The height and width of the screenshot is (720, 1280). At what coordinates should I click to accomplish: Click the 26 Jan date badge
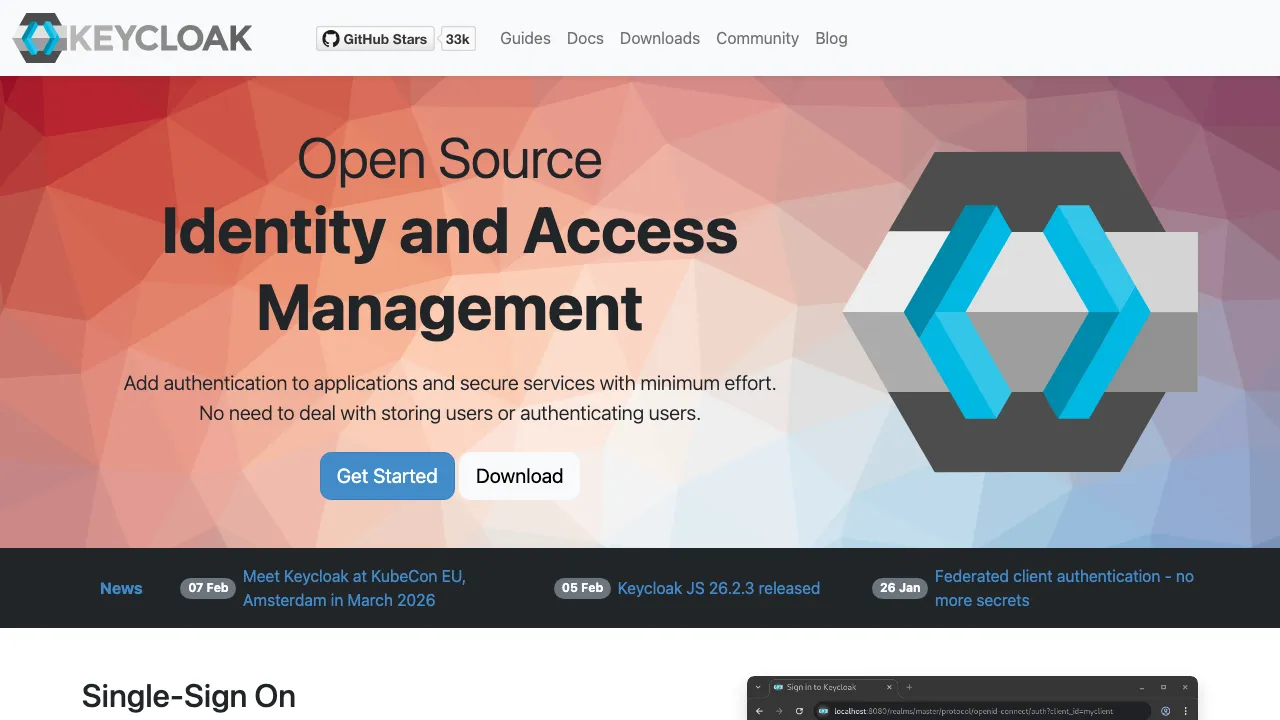pos(900,588)
